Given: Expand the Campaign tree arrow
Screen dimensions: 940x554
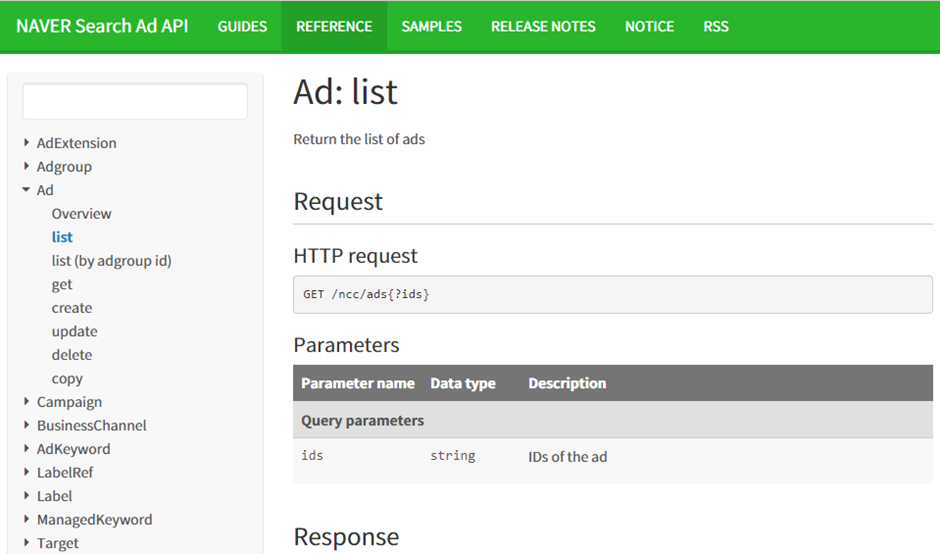Looking at the screenshot, I should (27, 402).
